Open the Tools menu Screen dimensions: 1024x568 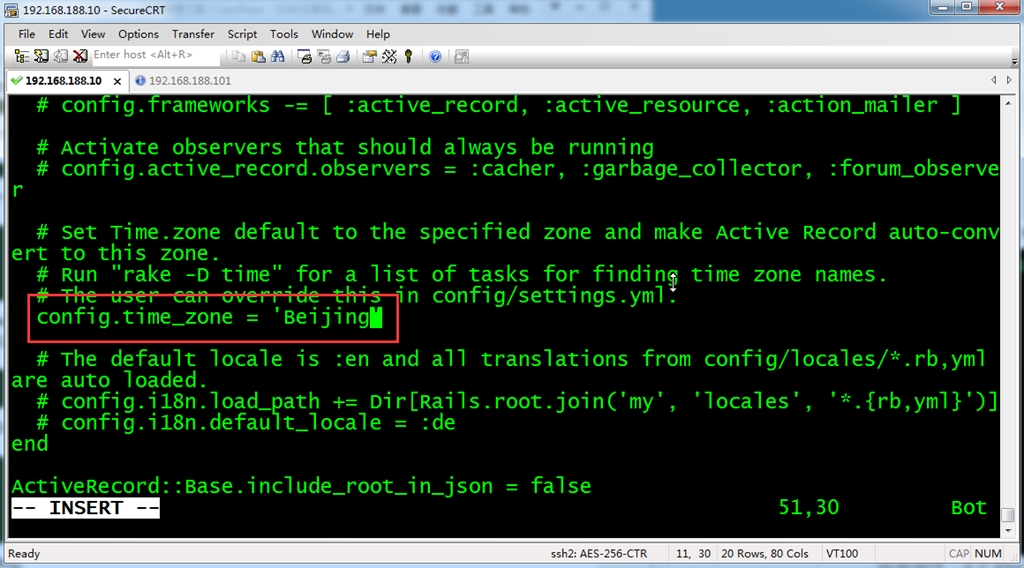pyautogui.click(x=283, y=34)
